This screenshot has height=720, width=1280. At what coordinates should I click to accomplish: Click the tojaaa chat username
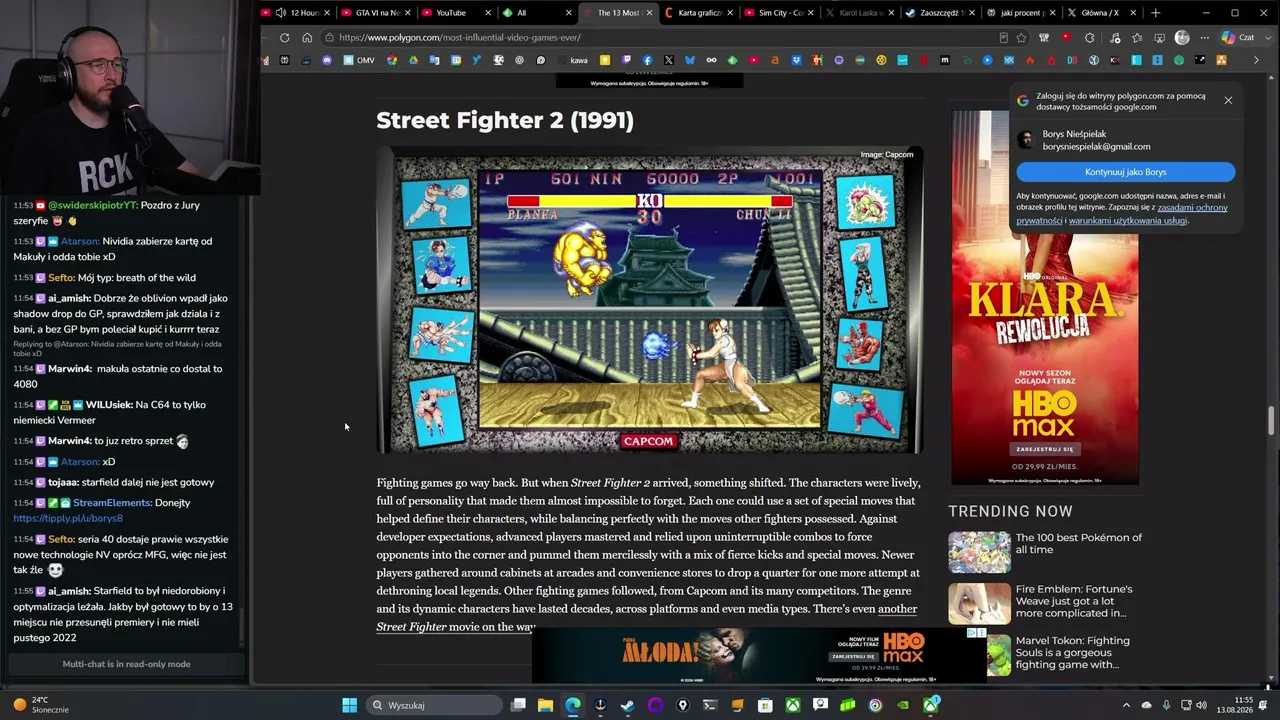pos(63,482)
